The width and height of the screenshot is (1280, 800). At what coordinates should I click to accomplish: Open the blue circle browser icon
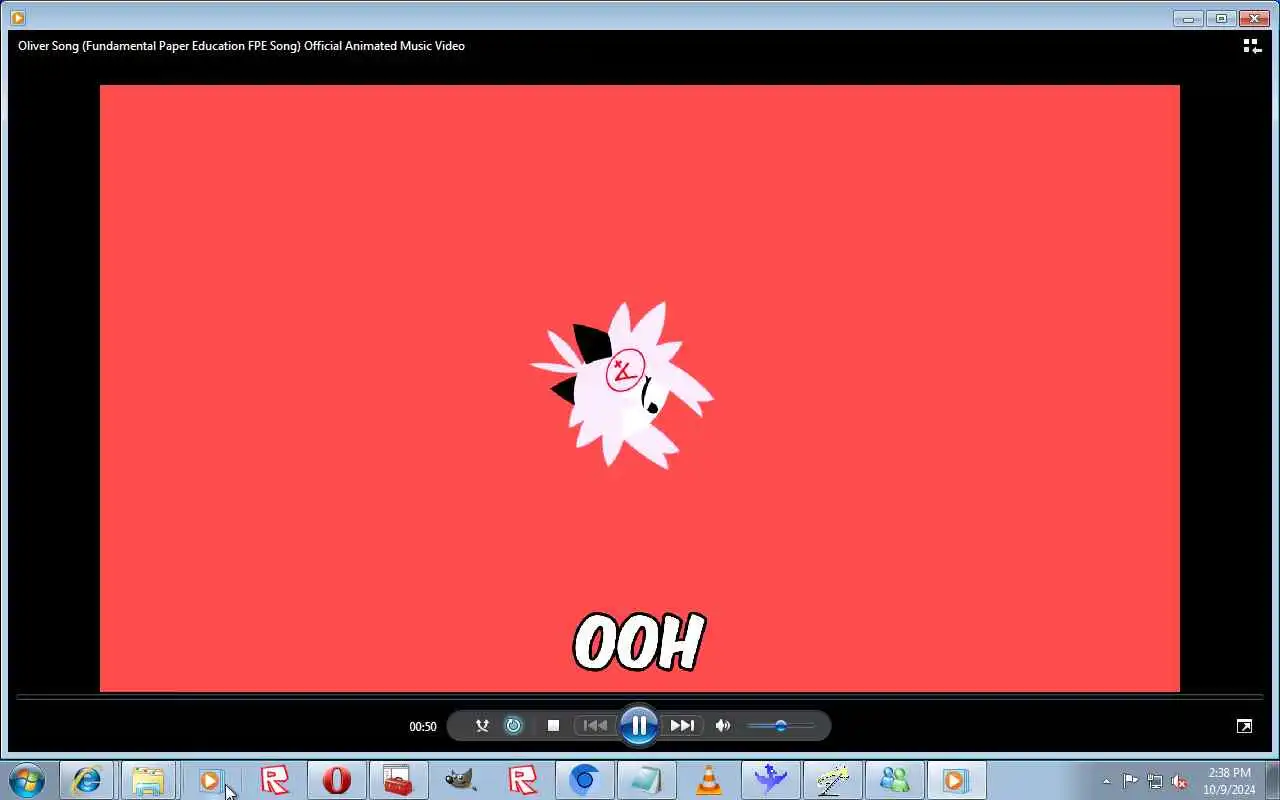[584, 780]
